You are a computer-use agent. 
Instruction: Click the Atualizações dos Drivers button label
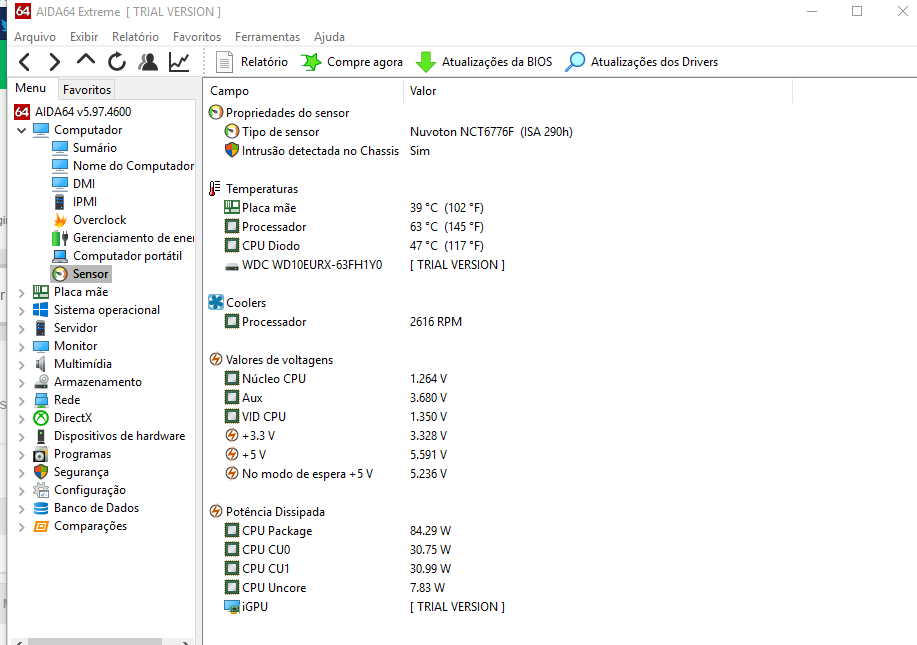pos(654,62)
